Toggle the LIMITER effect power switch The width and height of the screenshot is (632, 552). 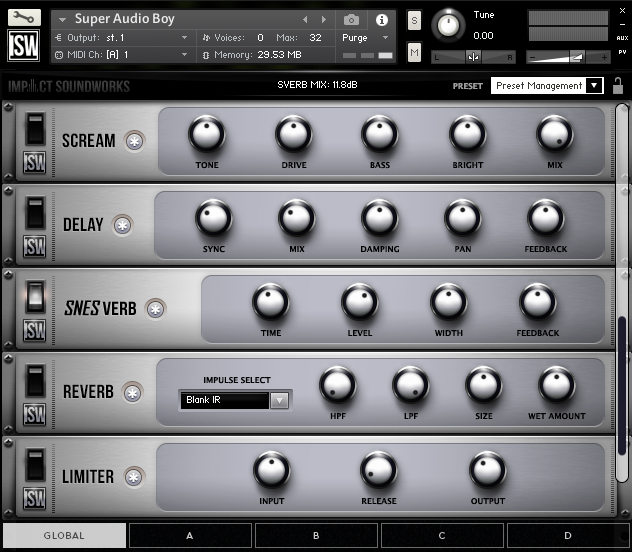pos(35,465)
